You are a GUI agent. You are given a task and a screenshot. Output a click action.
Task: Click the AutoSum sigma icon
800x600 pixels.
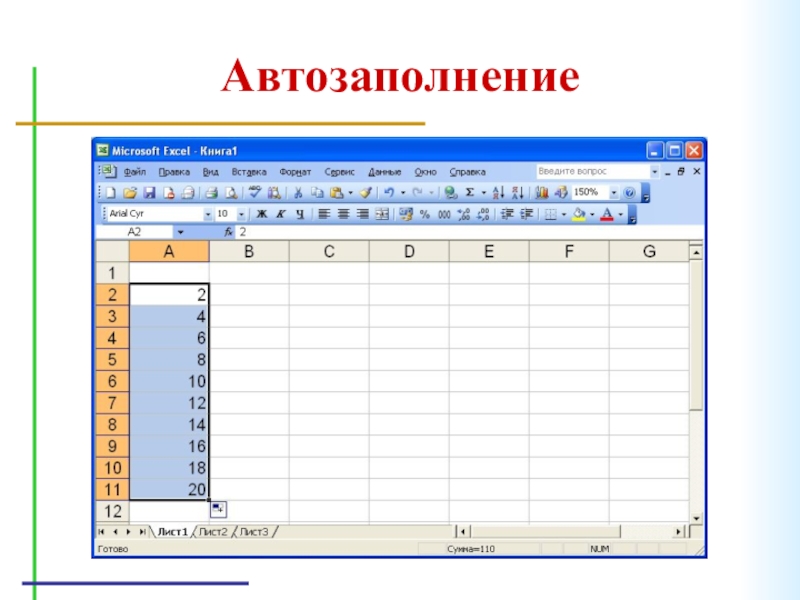click(470, 193)
